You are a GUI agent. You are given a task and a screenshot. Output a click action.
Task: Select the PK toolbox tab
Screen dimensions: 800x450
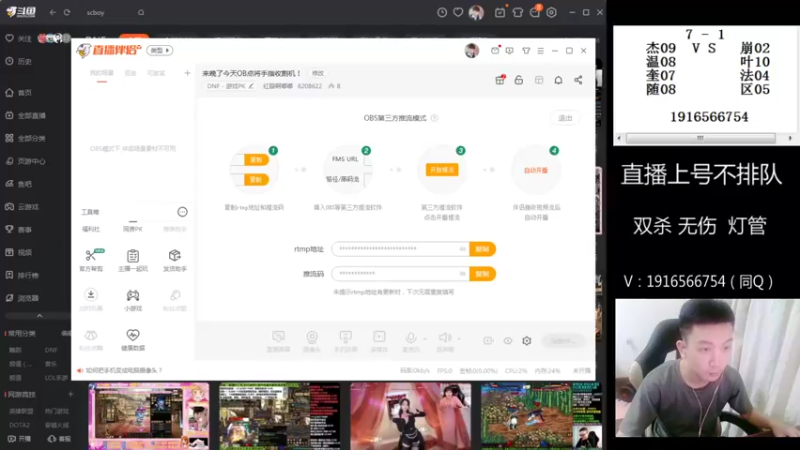pos(133,229)
